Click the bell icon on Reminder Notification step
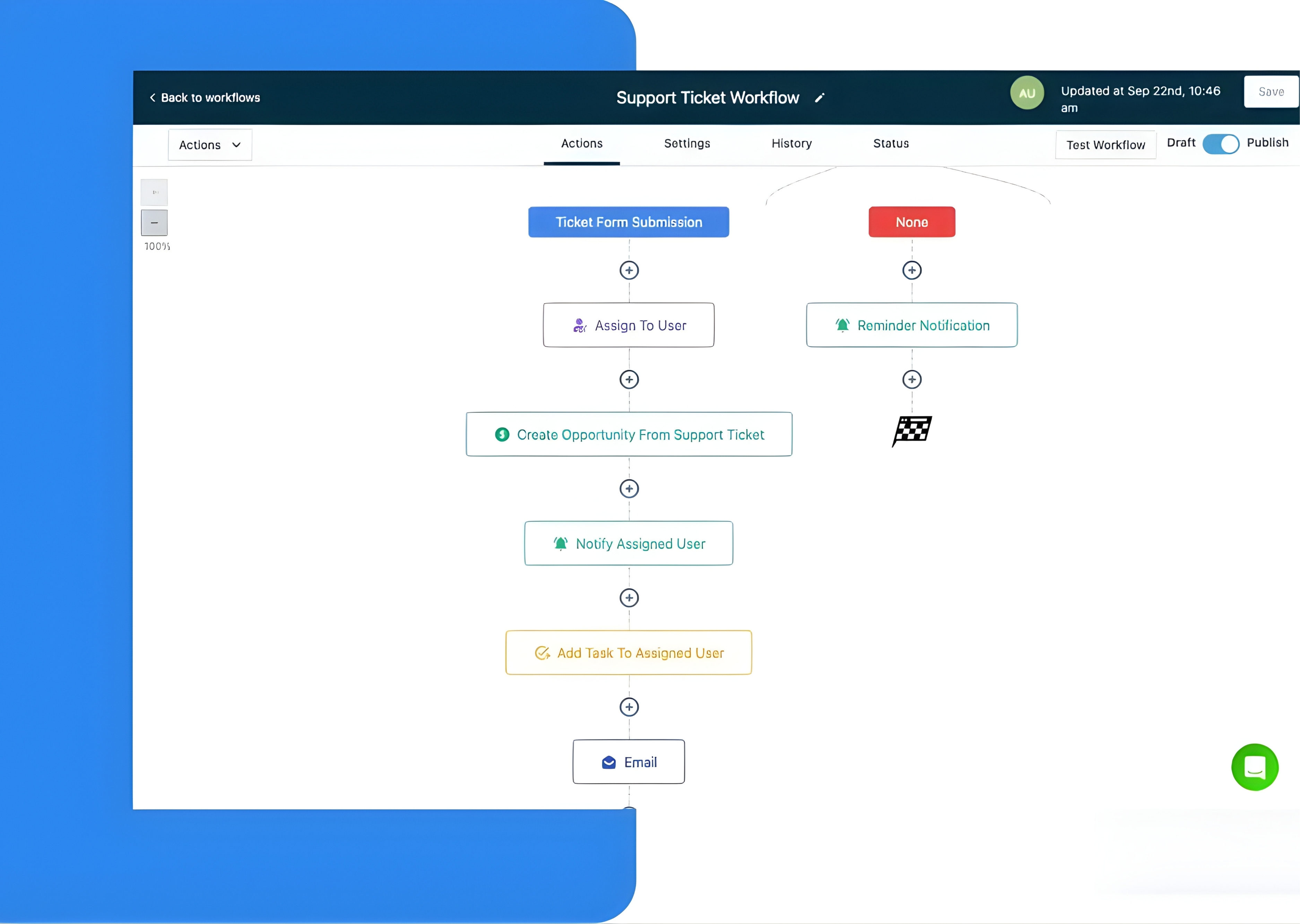This screenshot has height=924, width=1300. (842, 325)
